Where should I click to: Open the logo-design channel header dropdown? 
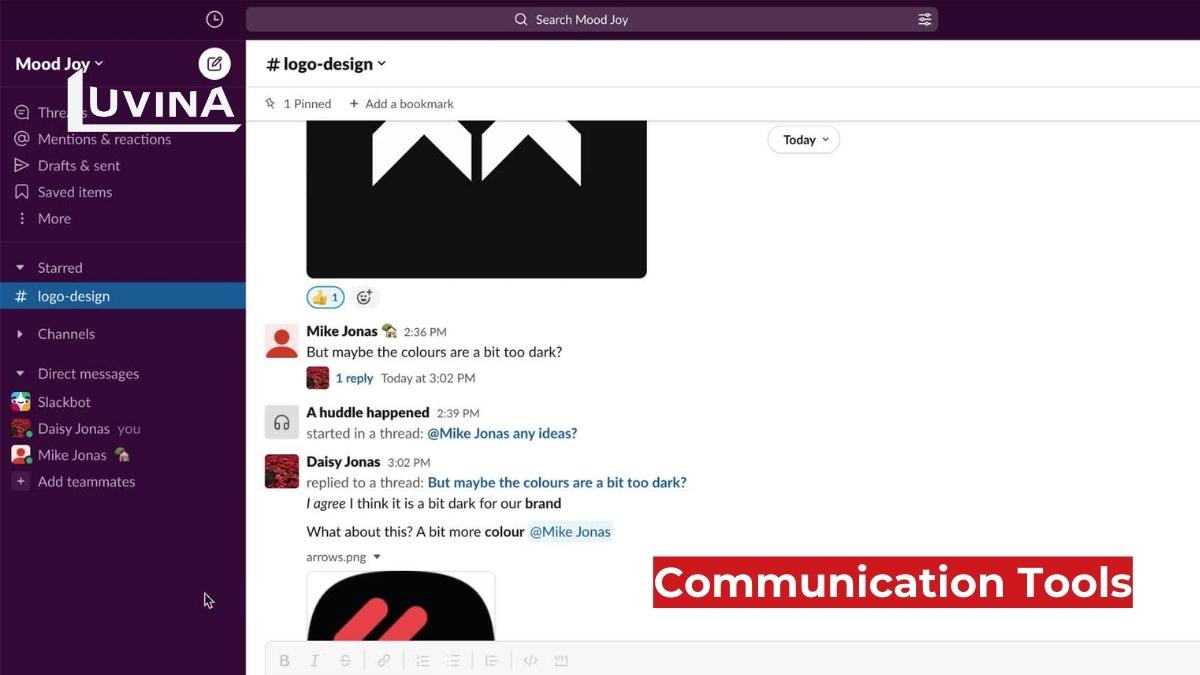tap(326, 64)
